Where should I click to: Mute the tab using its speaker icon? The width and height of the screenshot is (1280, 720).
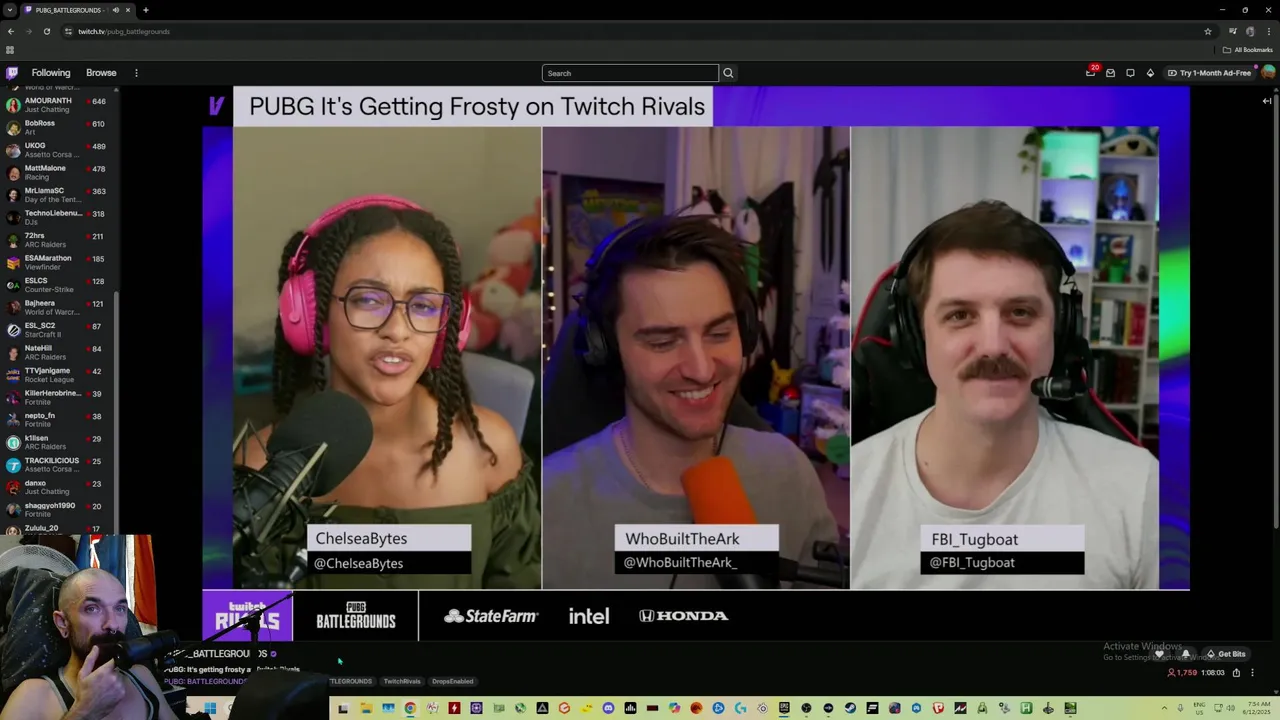pyautogui.click(x=116, y=10)
